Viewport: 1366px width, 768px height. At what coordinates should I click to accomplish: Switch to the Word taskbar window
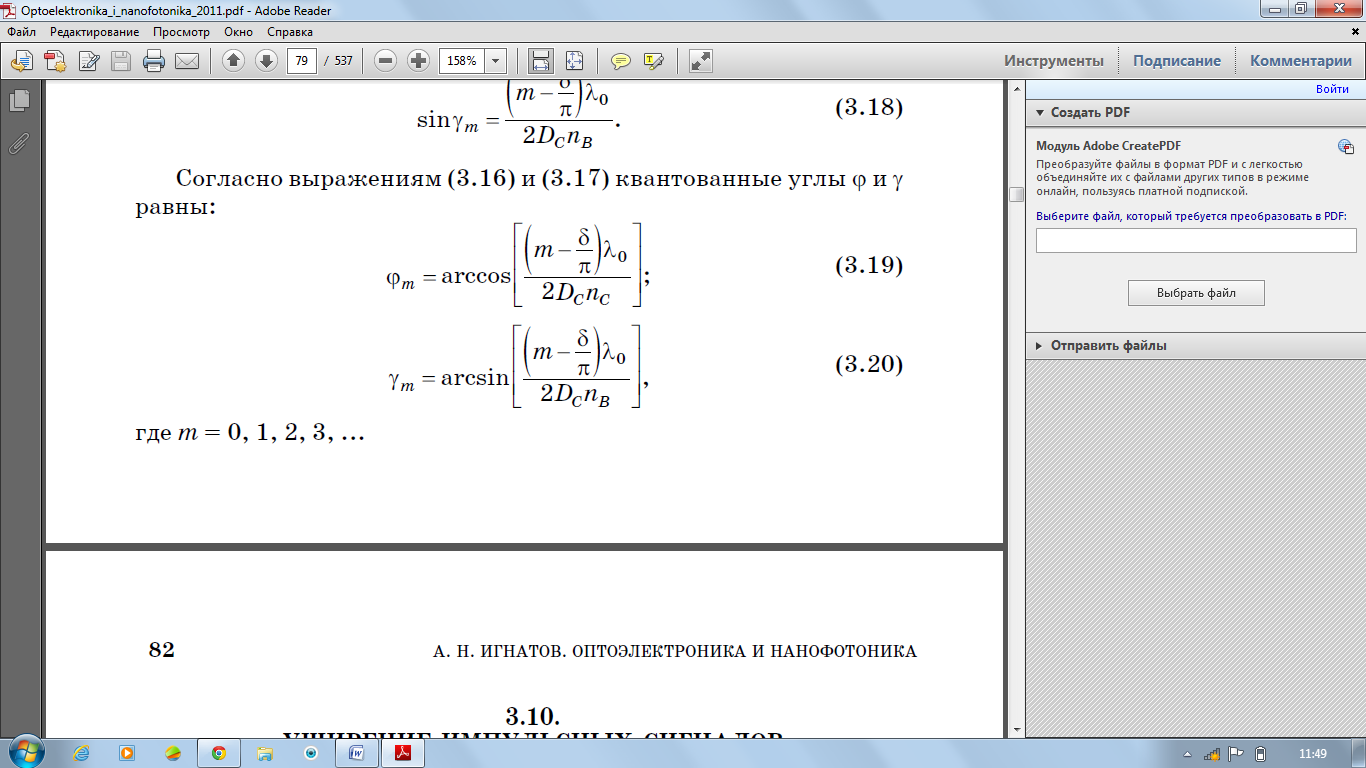(x=357, y=753)
